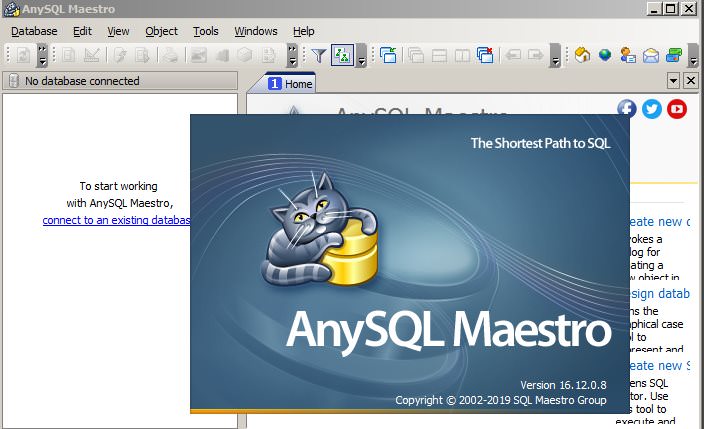704x429 pixels.
Task: Close the Home tab with X button
Action: (x=691, y=81)
